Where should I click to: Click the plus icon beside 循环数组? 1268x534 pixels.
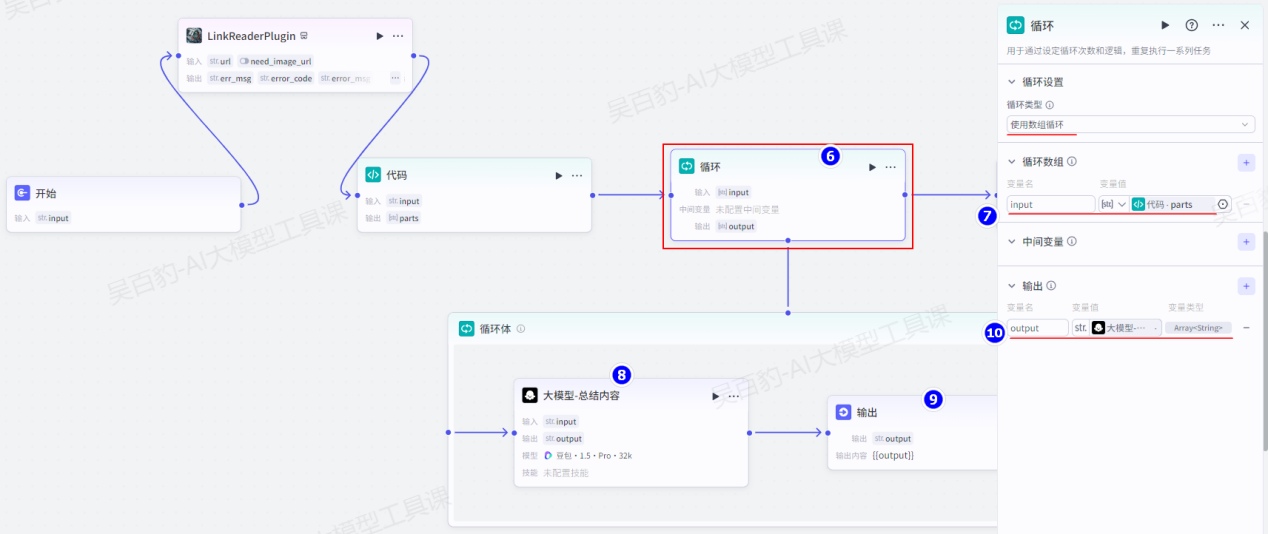(x=1246, y=162)
